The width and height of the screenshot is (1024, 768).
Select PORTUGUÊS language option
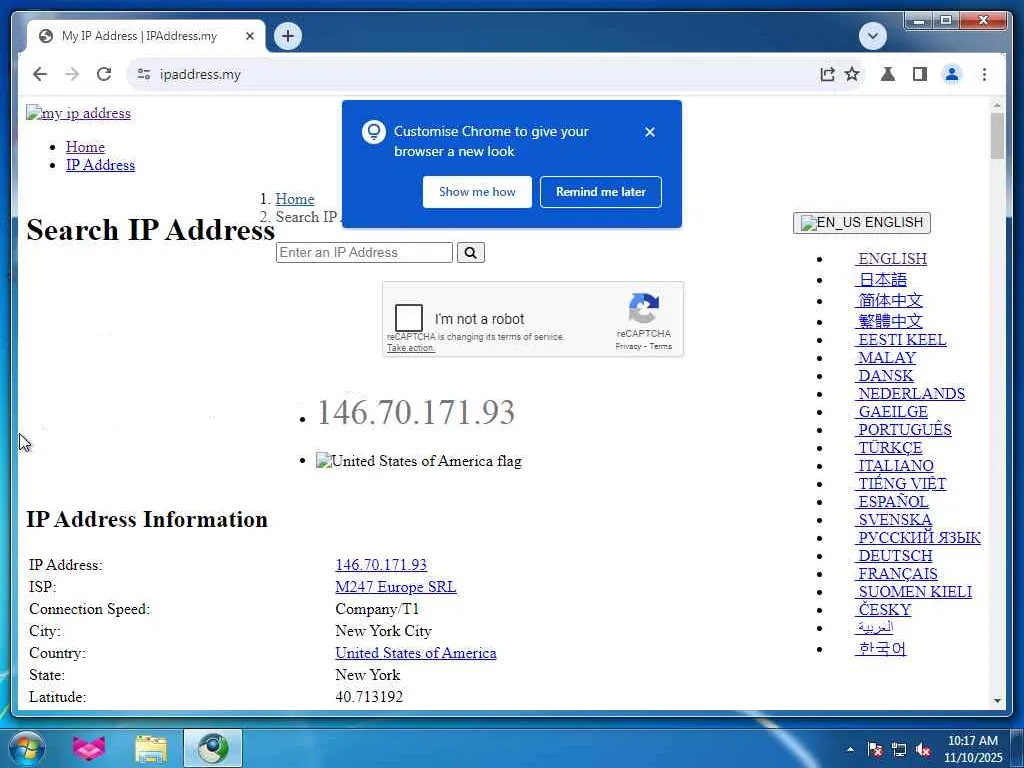(903, 430)
